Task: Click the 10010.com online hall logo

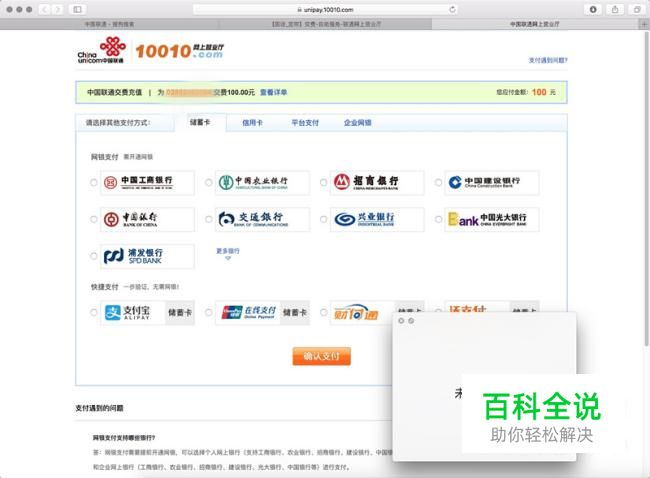Action: (x=179, y=51)
